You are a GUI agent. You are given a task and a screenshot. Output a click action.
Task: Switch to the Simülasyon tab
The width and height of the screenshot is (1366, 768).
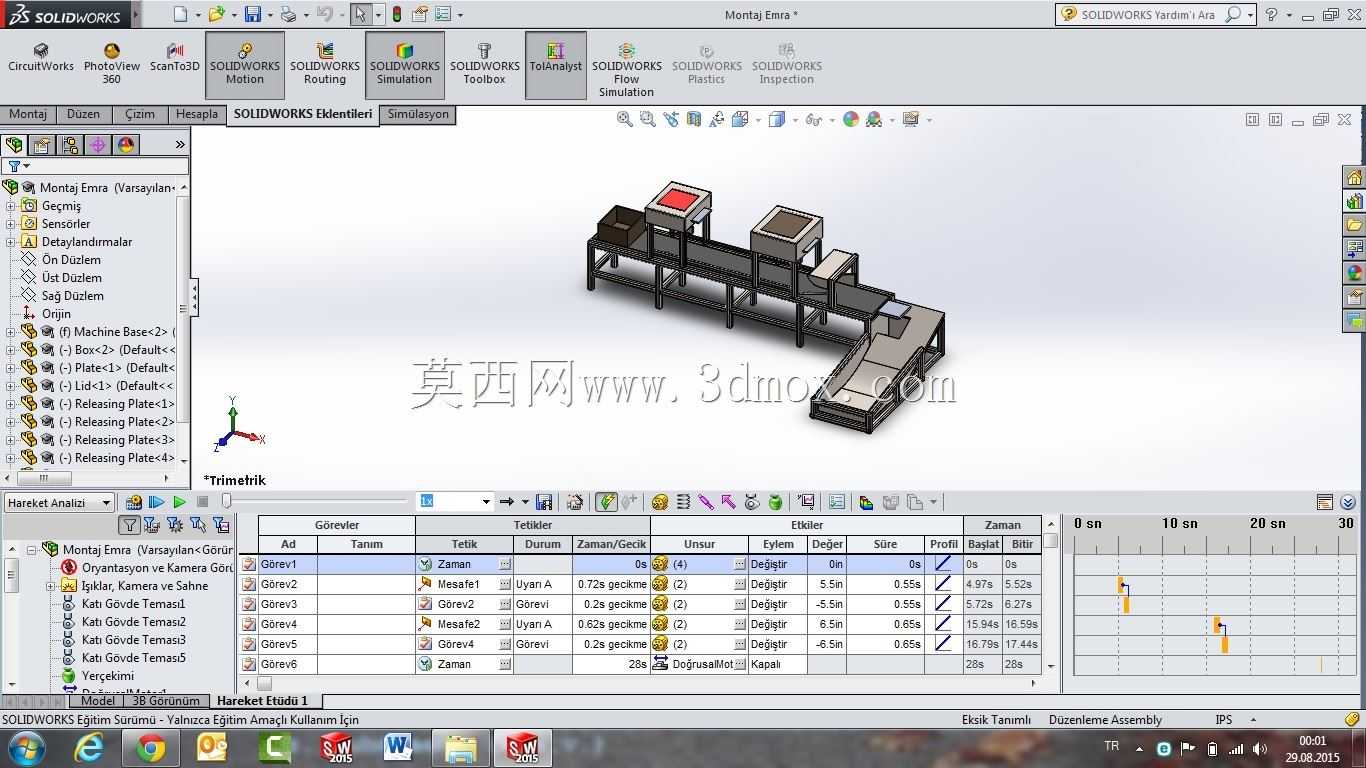point(418,114)
